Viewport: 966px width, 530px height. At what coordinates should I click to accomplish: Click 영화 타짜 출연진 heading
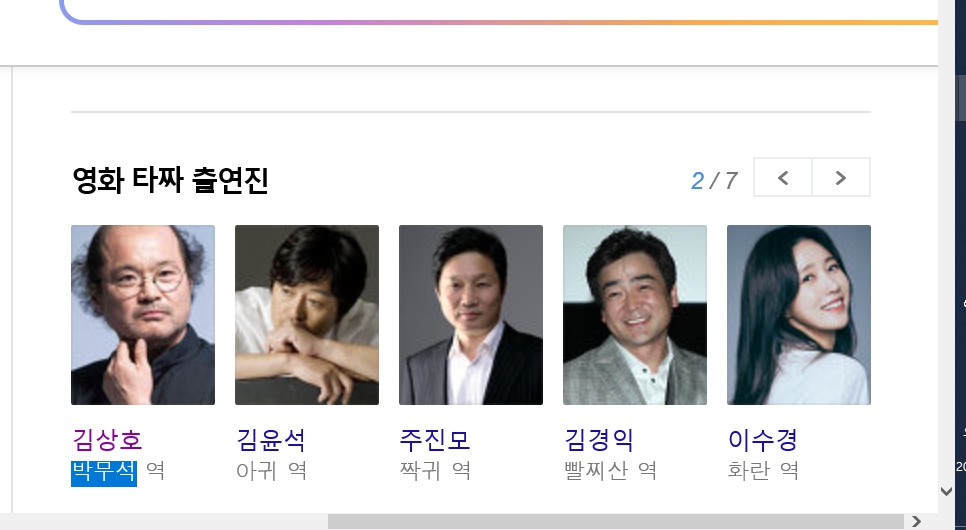click(170, 180)
